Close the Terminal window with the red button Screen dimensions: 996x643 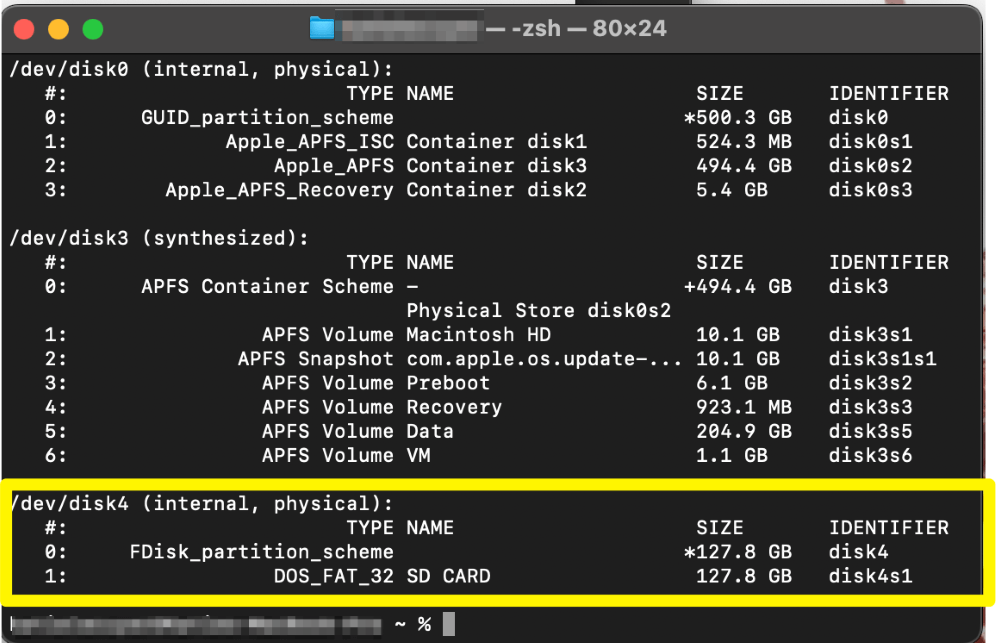pos(24,29)
